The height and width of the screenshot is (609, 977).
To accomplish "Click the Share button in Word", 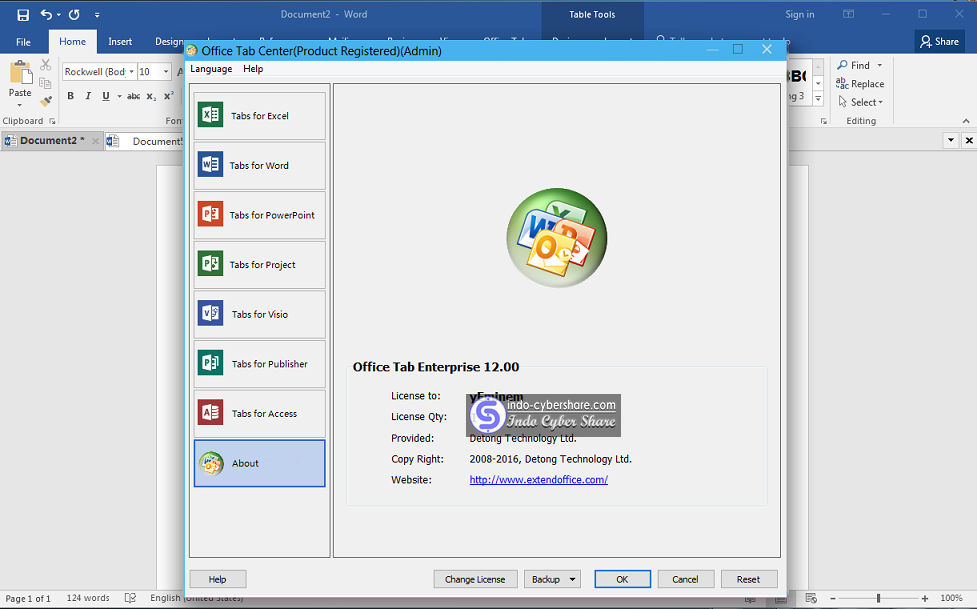I will [x=940, y=42].
